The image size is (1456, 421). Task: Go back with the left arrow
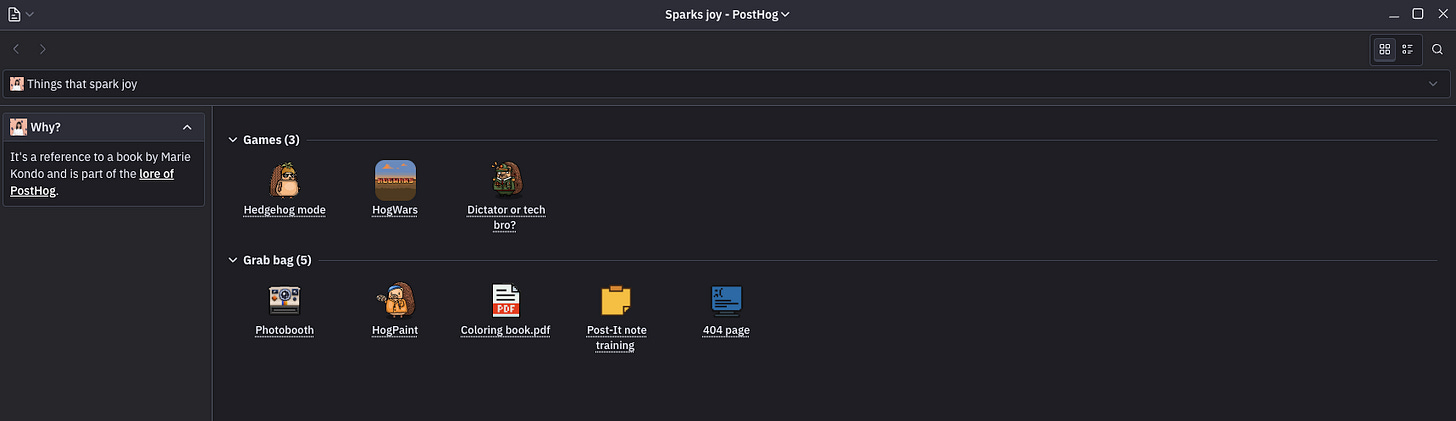click(x=16, y=49)
